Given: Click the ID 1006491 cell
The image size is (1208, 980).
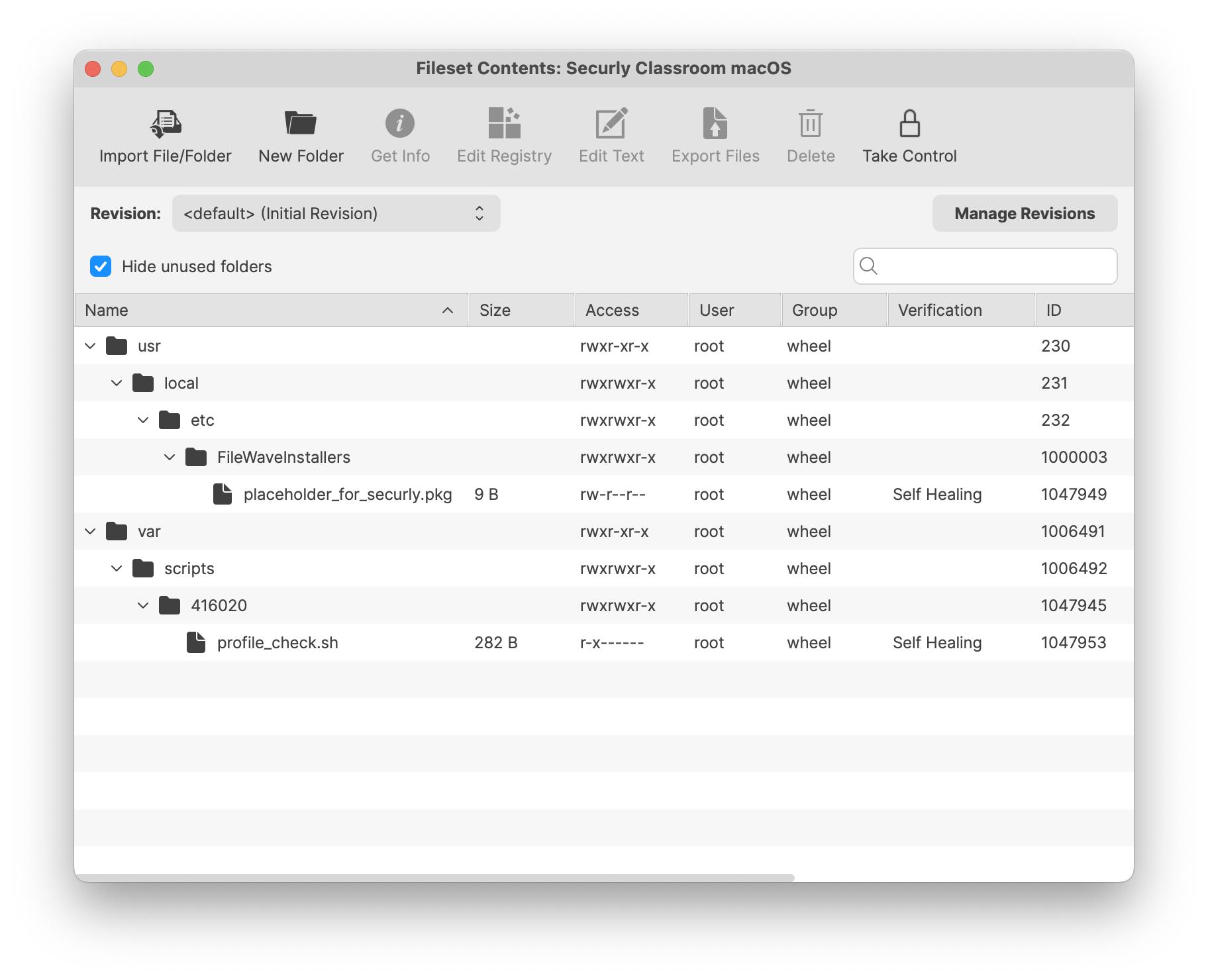Looking at the screenshot, I should tap(1073, 531).
